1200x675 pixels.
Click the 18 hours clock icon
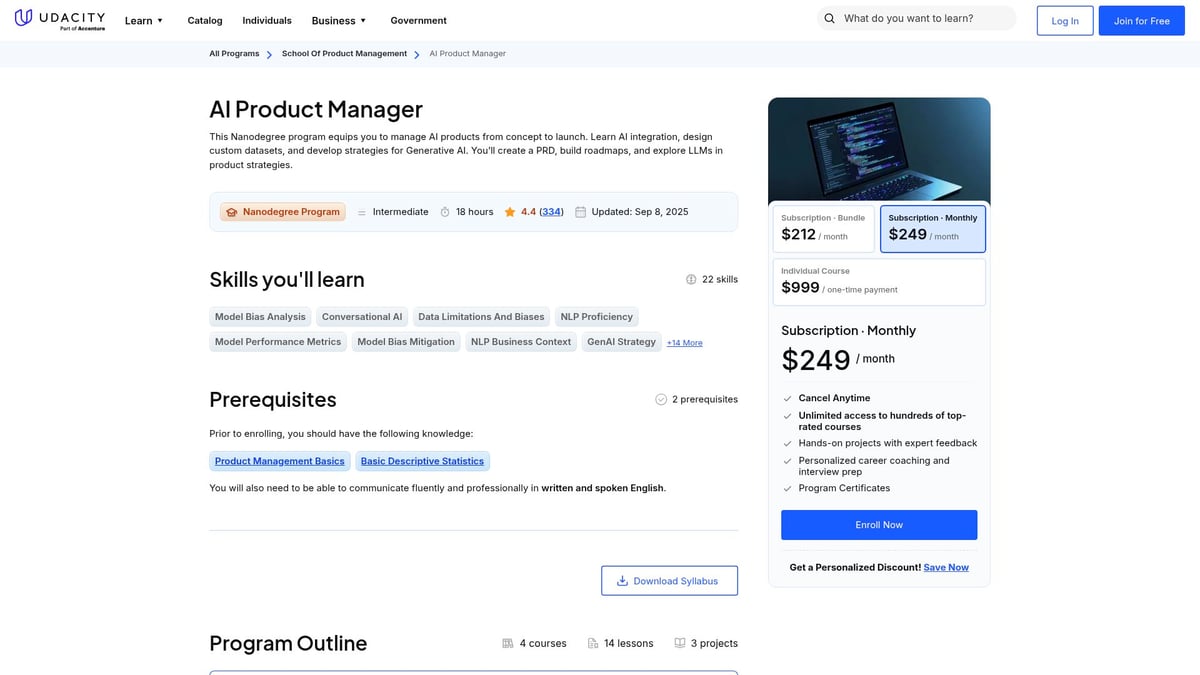(445, 212)
